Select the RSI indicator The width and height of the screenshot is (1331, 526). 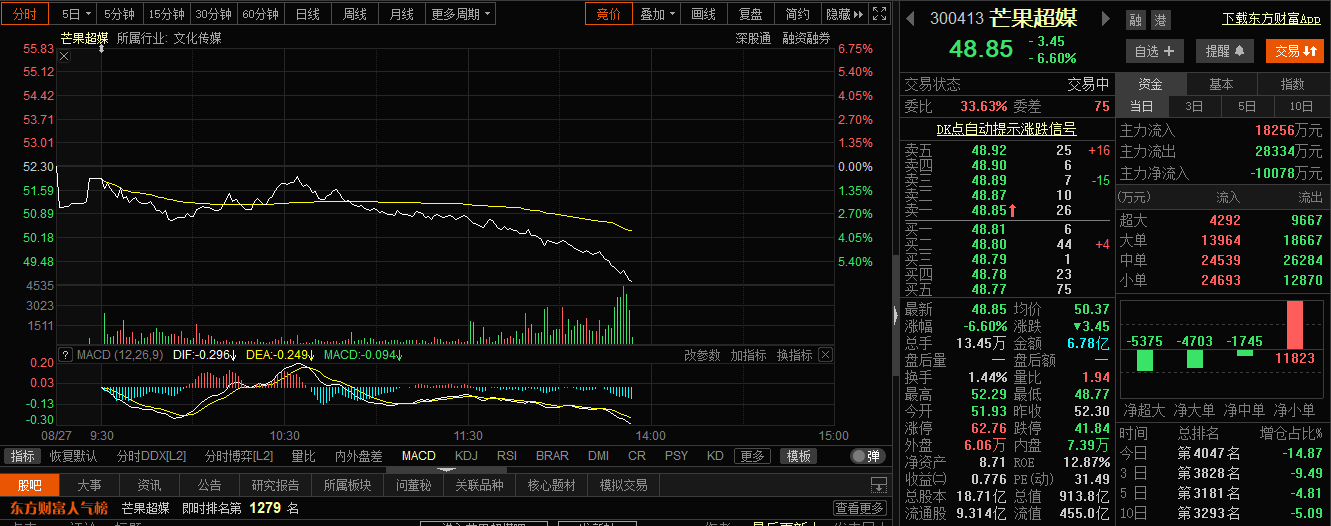coord(507,456)
